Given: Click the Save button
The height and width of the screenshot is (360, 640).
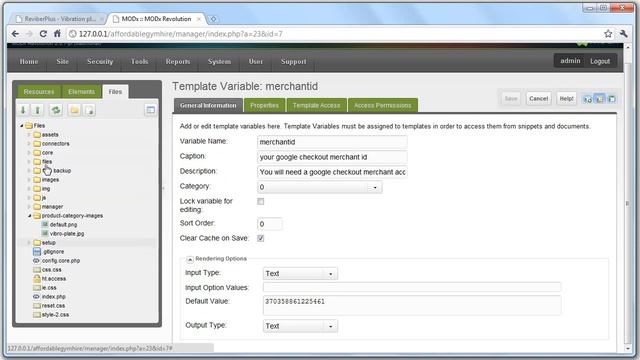Looking at the screenshot, I should 511,99.
